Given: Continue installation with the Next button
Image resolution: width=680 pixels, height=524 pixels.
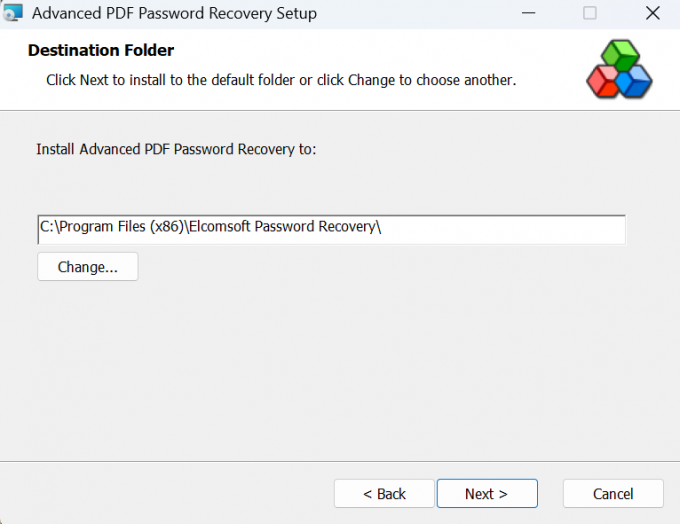Looking at the screenshot, I should [487, 494].
